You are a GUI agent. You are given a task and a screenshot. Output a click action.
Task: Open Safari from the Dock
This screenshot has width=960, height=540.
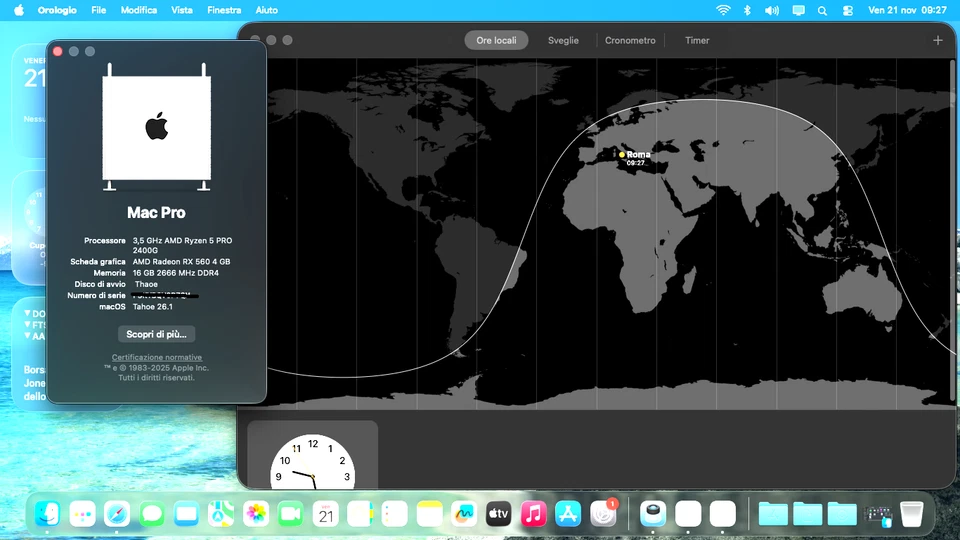pos(117,514)
